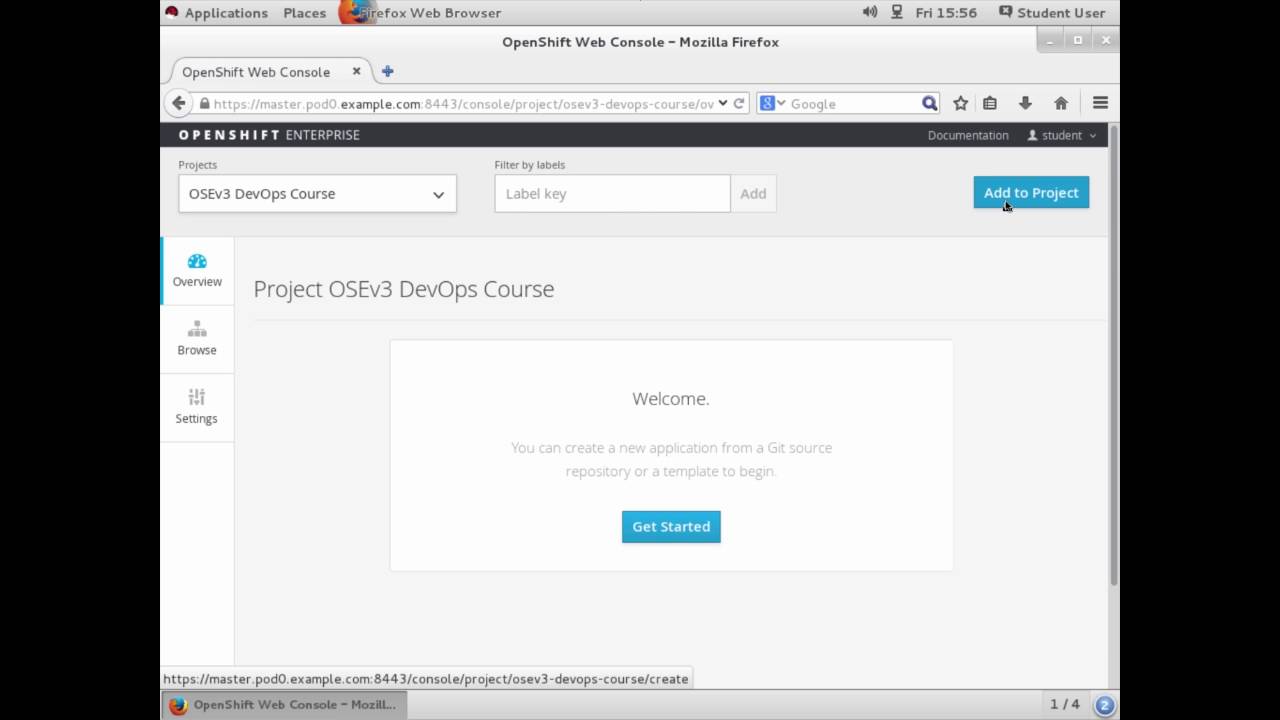Image resolution: width=1280 pixels, height=720 pixels.
Task: Reload the page with the refresh icon
Action: [739, 103]
